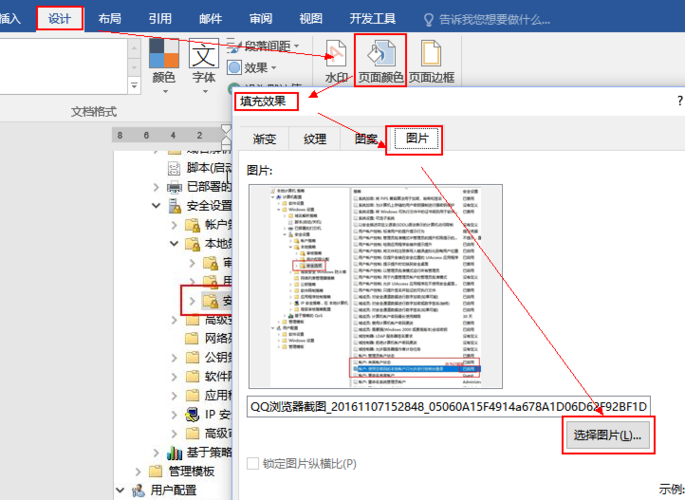Collapse the 安全设置 tree node
Screen dimensions: 685x500
click(156, 205)
